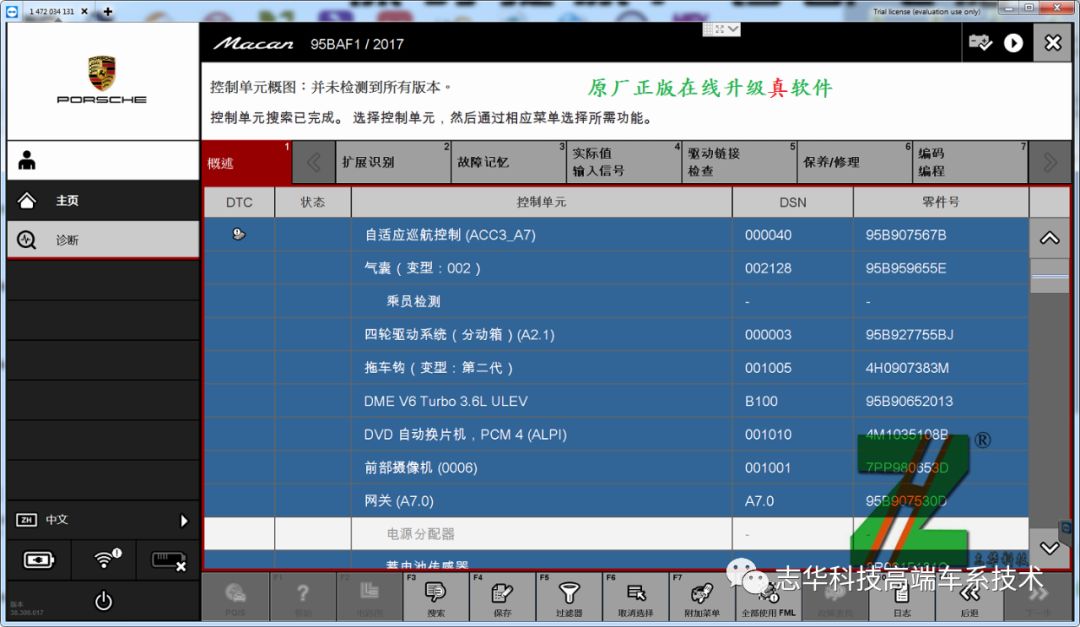
Task: Select the 四轮驱动系统 (分动箱) row
Action: pyautogui.click(x=616, y=335)
